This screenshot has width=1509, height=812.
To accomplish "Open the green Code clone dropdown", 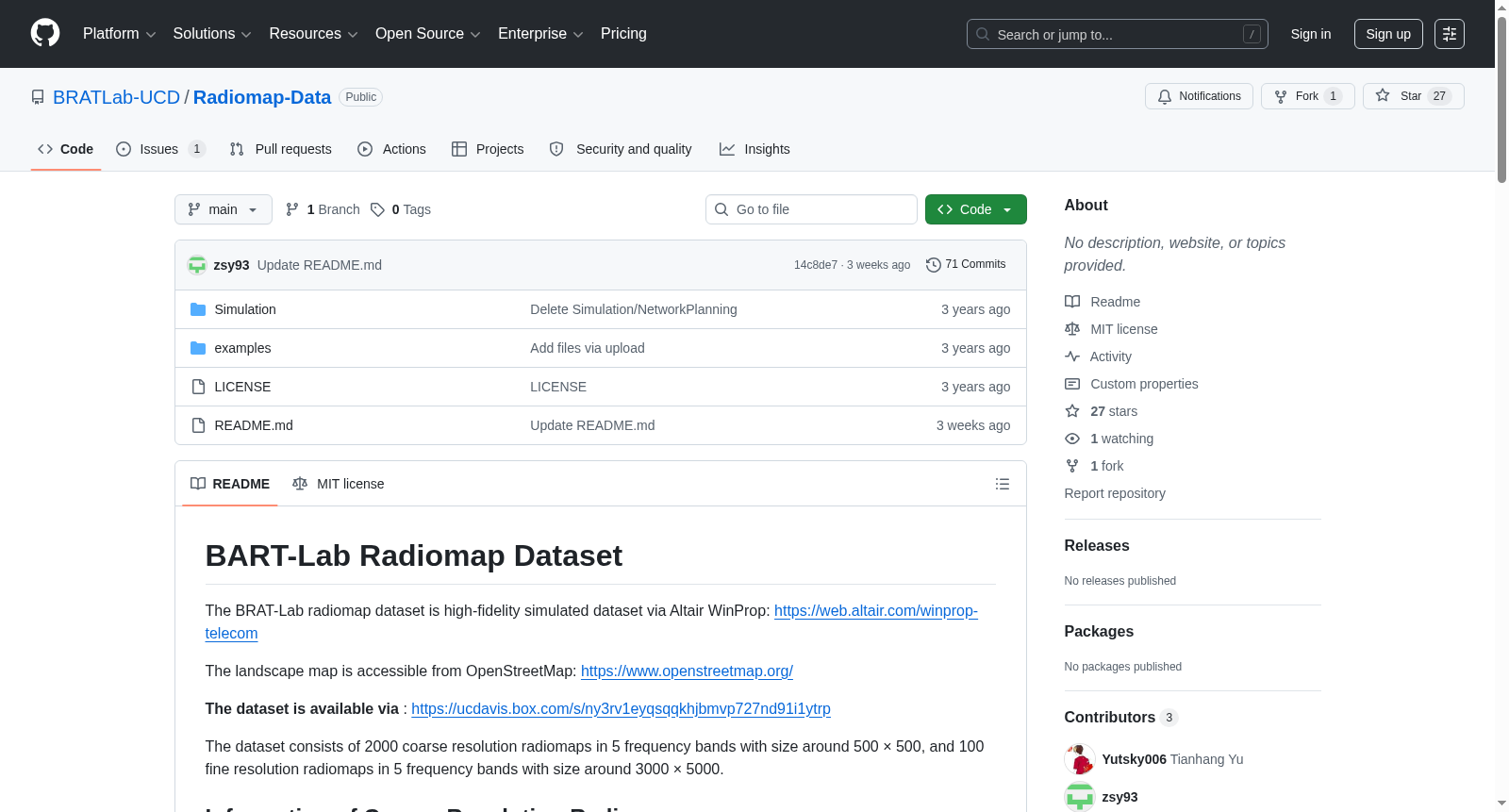I will [976, 209].
